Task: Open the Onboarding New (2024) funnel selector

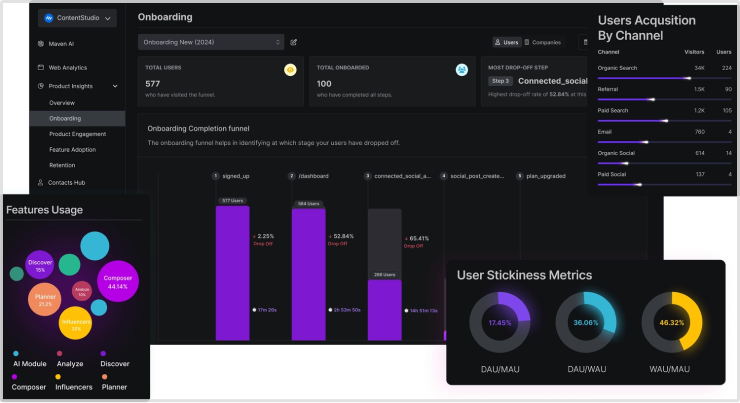Action: [x=211, y=42]
